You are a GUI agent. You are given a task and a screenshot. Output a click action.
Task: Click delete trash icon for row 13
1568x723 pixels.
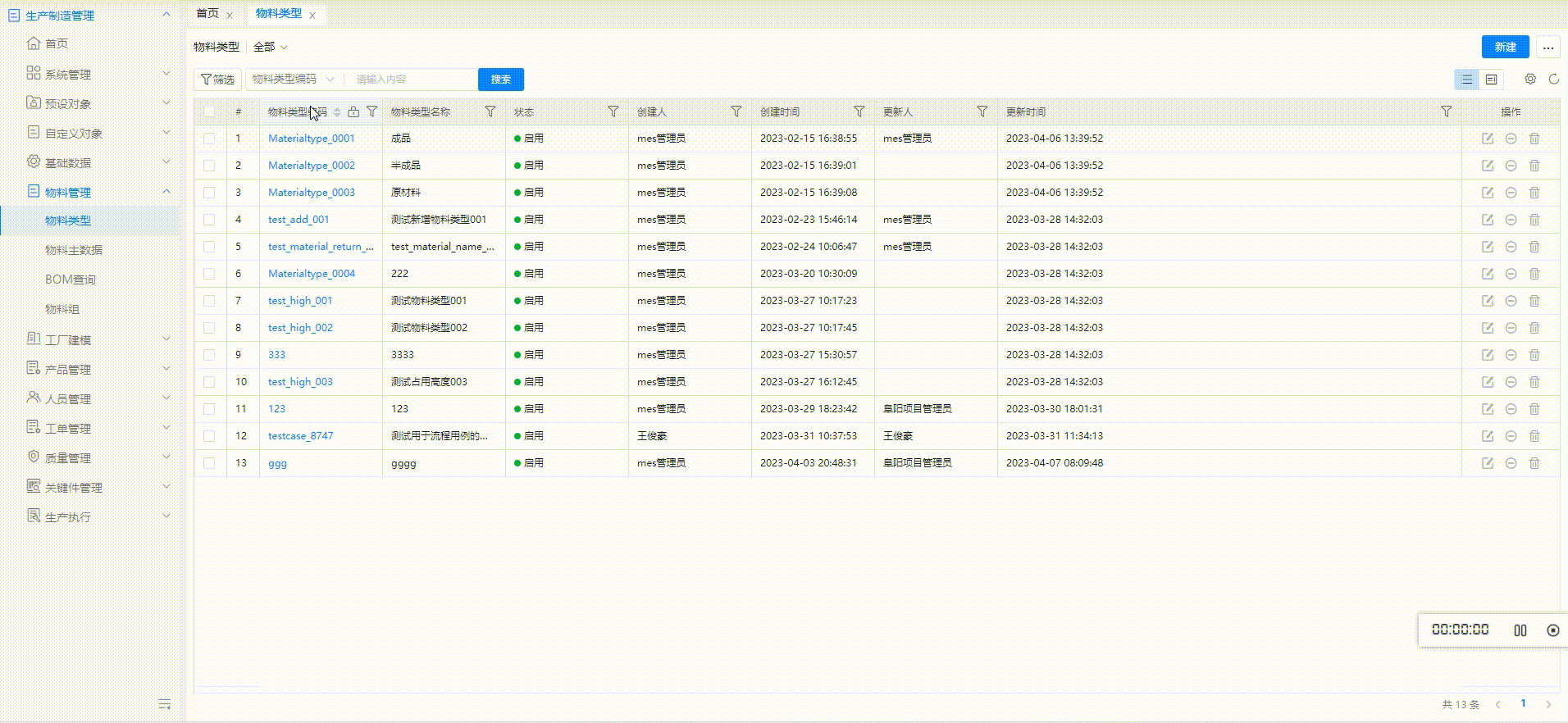1534,463
